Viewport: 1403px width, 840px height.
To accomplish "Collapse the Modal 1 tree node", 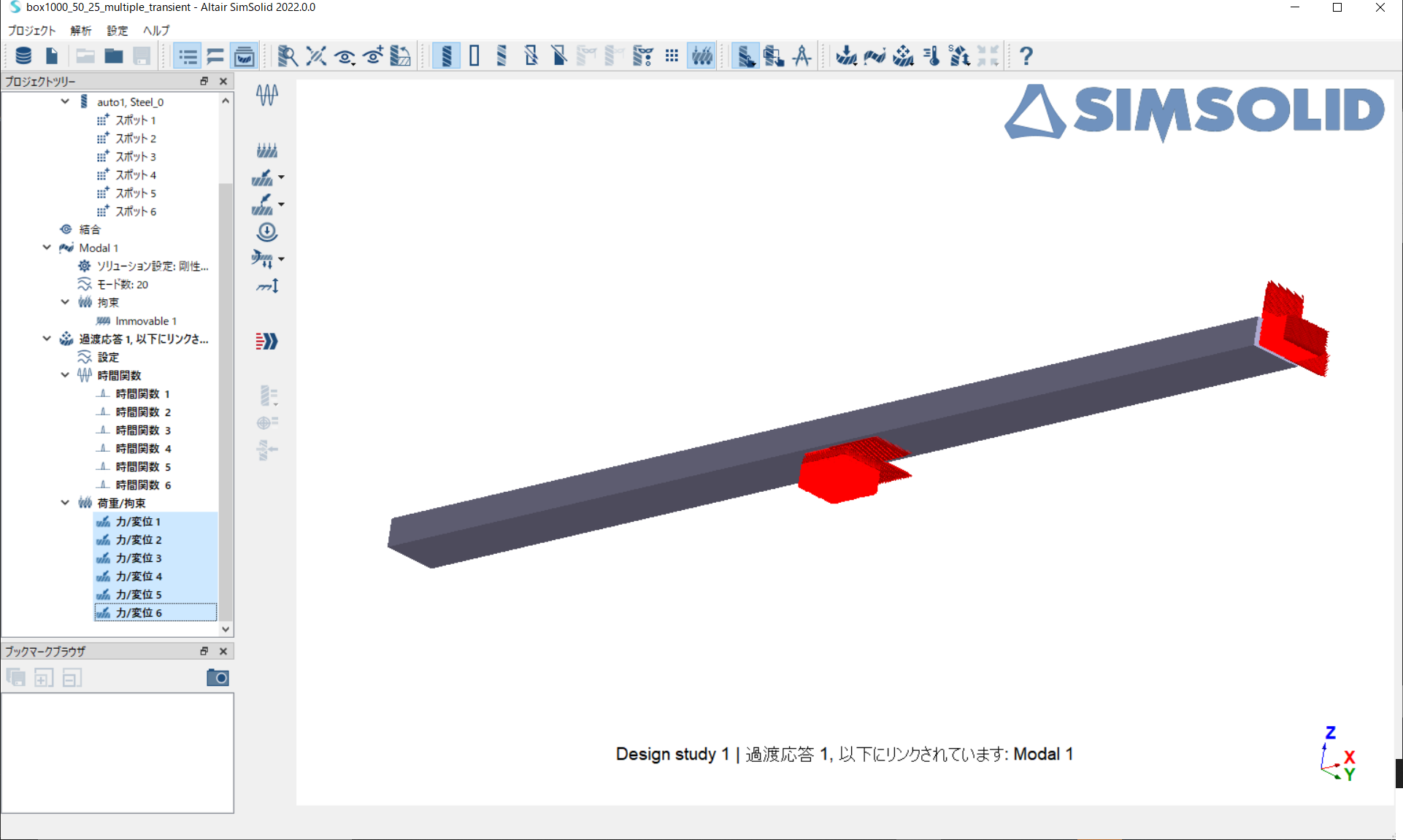I will pos(47,248).
